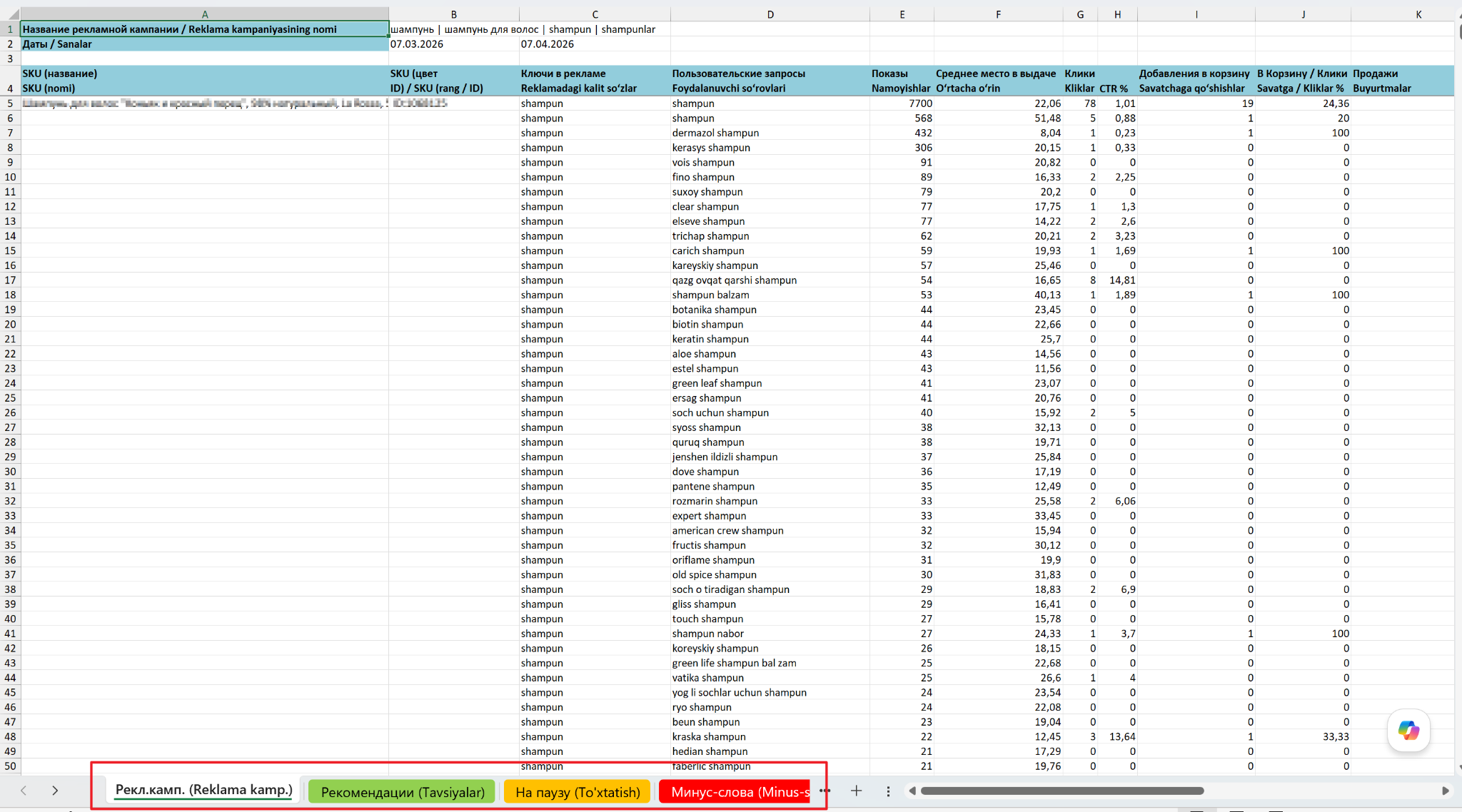The height and width of the screenshot is (812, 1462).
Task: Select column B header
Action: [454, 14]
